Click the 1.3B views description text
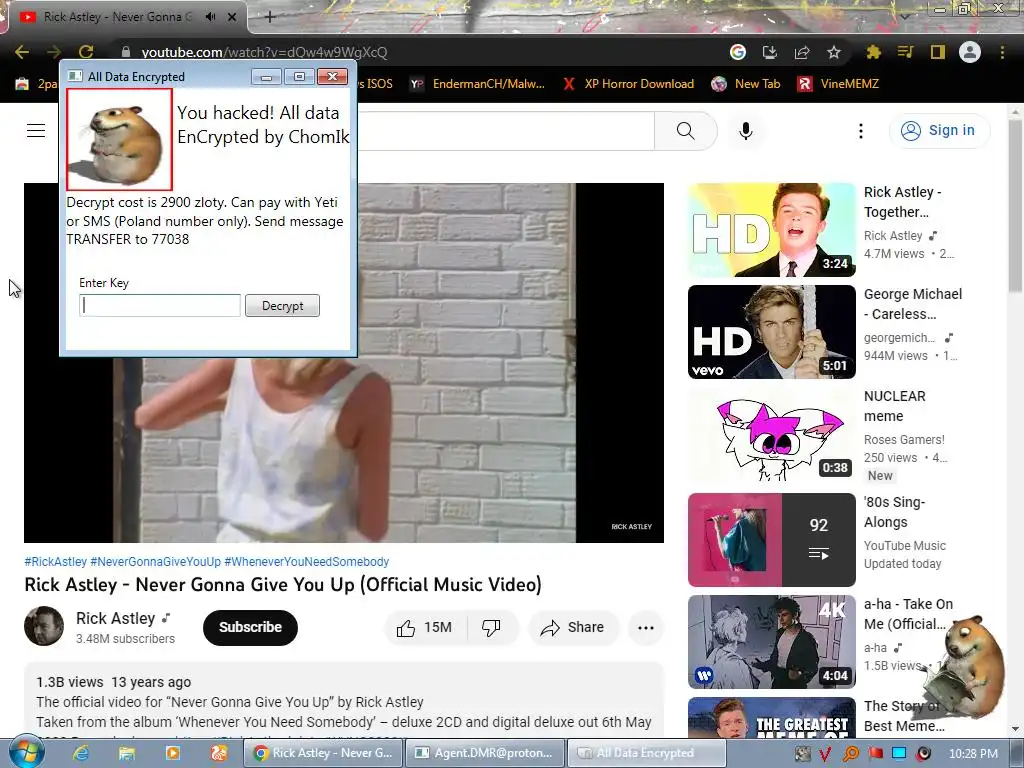The height and width of the screenshot is (768, 1024). [x=69, y=682]
